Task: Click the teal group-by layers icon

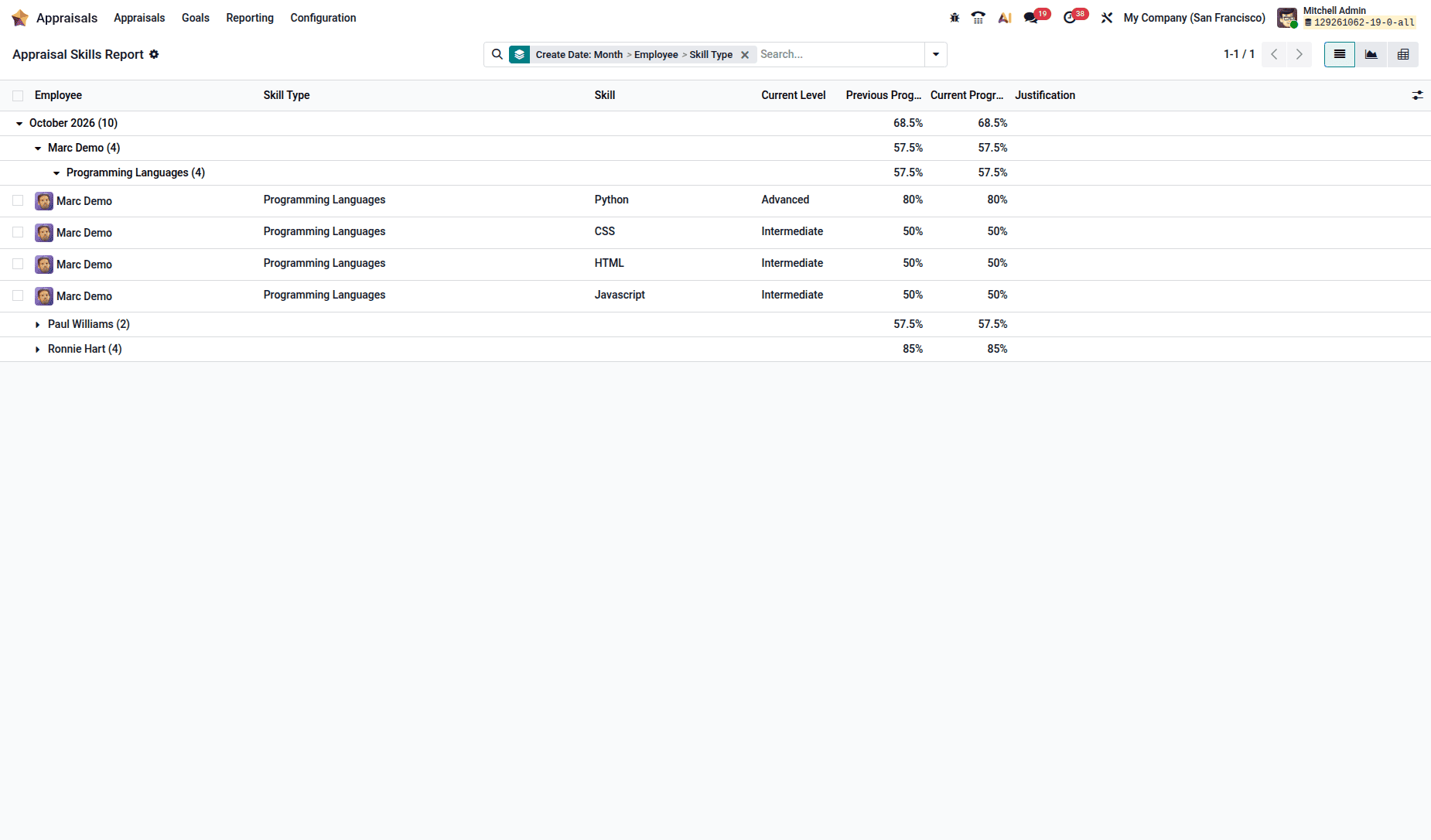Action: click(x=520, y=54)
